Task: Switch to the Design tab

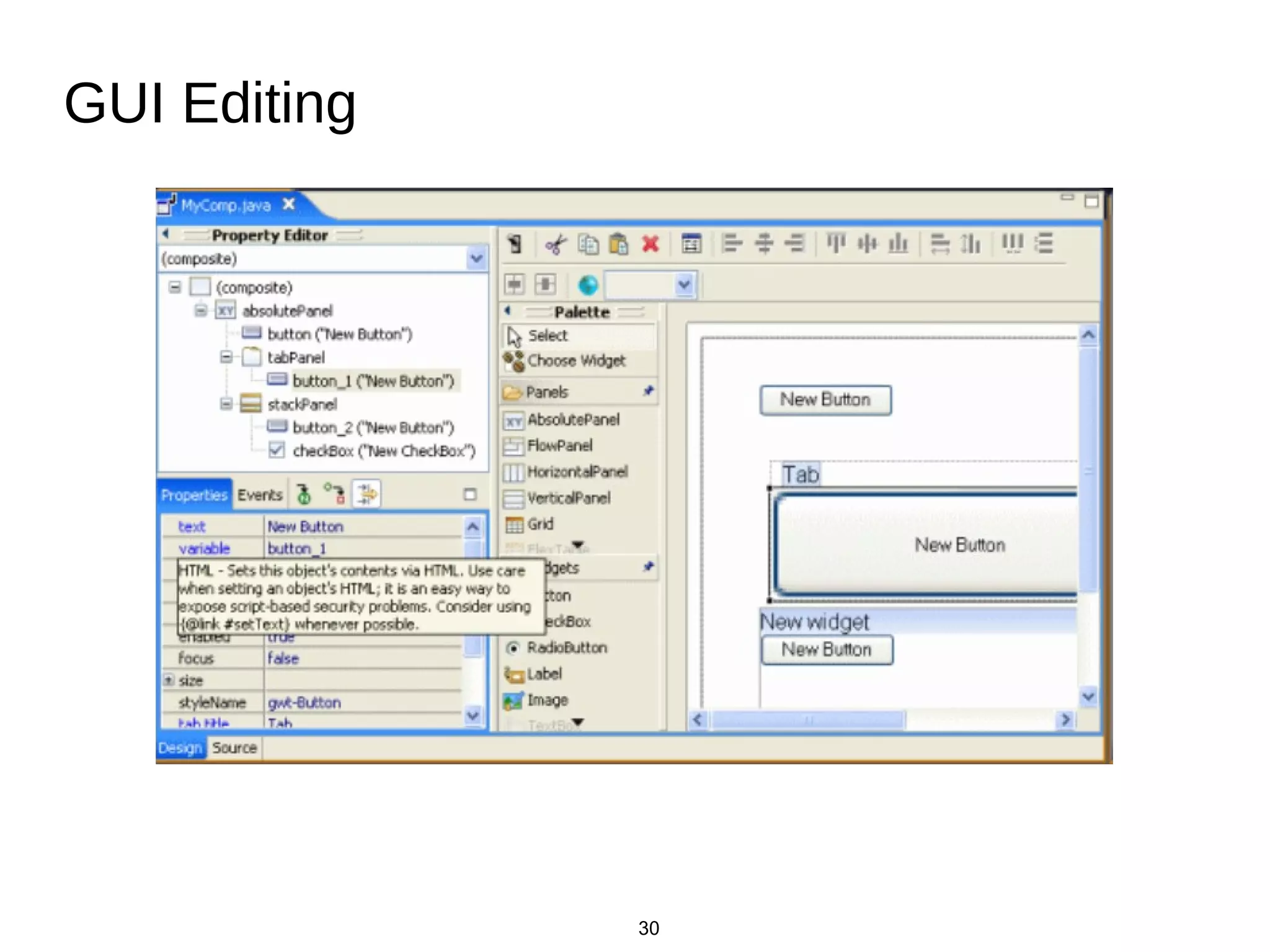Action: (180, 748)
